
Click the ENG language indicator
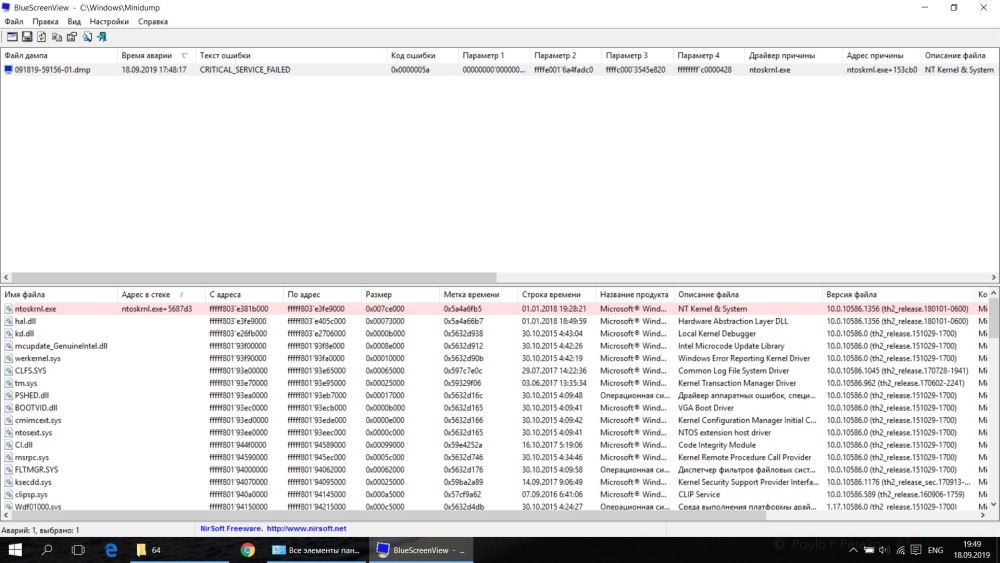[x=936, y=550]
